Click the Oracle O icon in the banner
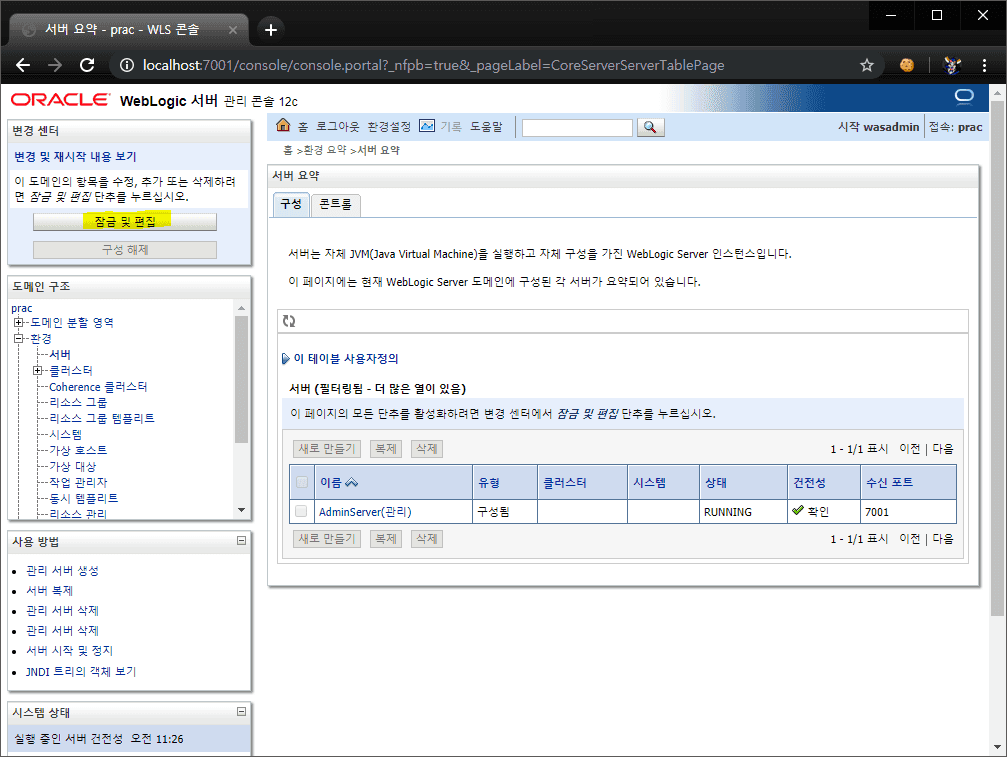 (965, 97)
